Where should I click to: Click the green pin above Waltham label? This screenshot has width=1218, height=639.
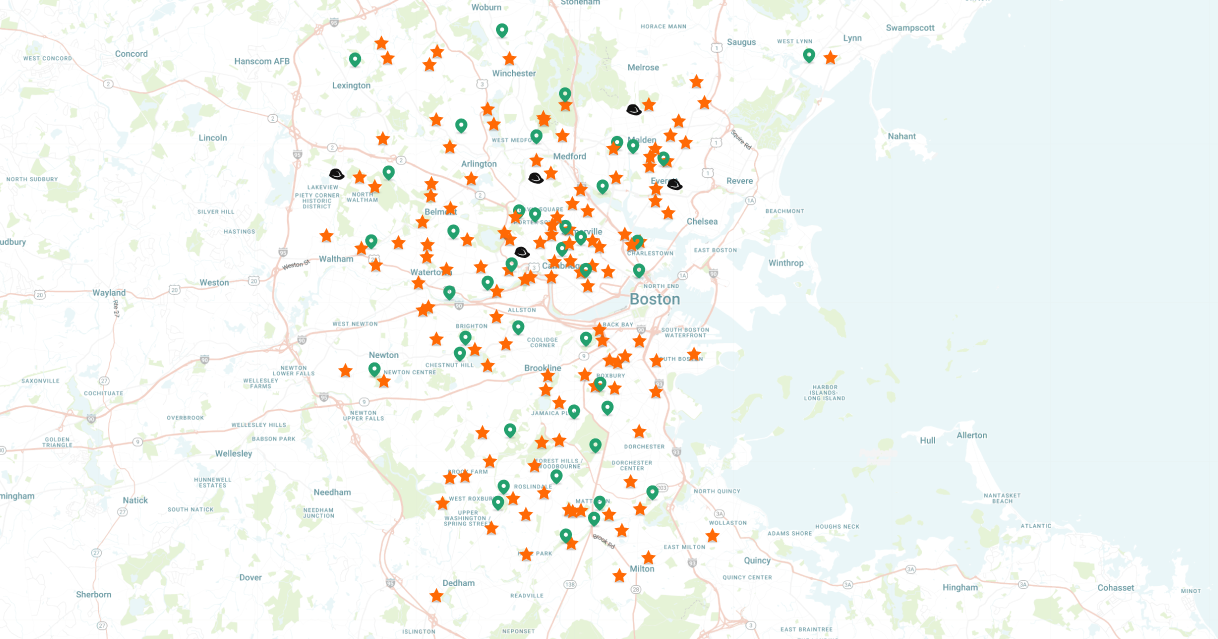point(371,241)
